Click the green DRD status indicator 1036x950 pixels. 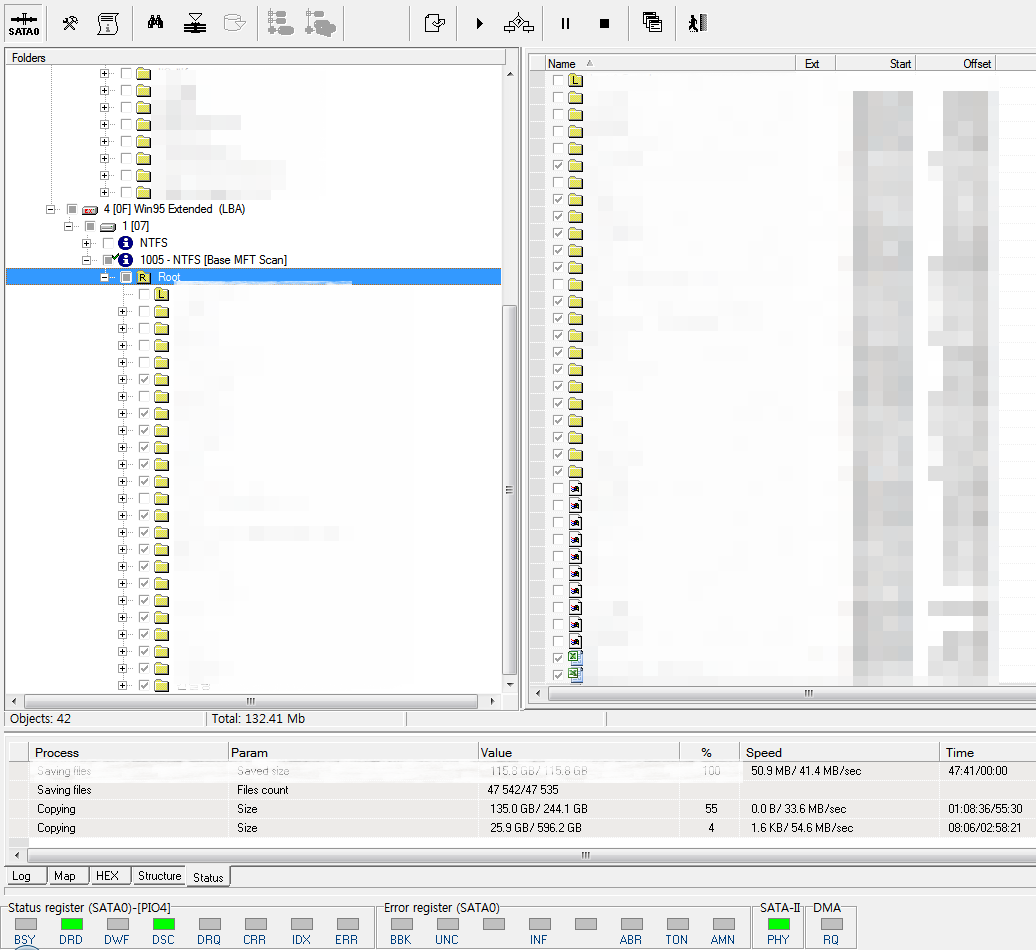pyautogui.click(x=71, y=924)
